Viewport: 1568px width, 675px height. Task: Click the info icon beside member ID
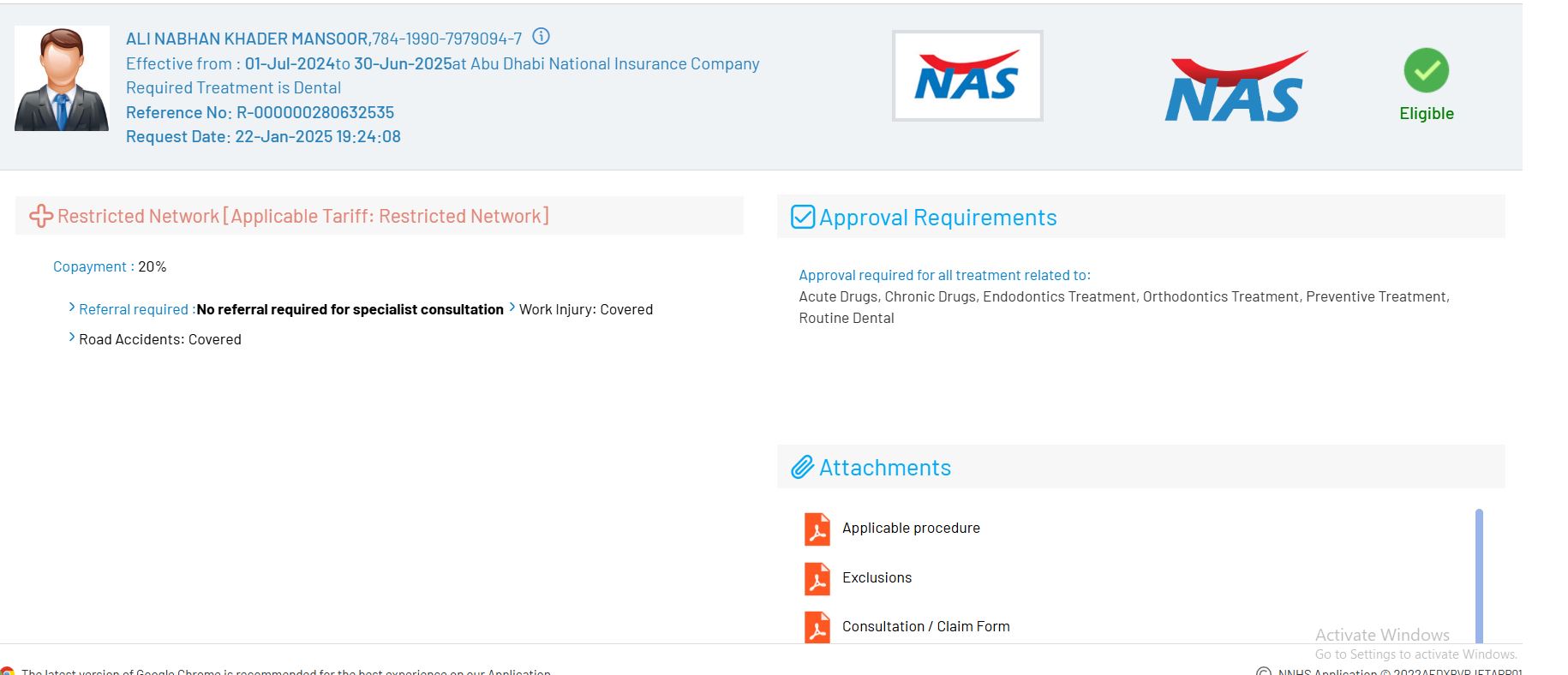(x=541, y=37)
